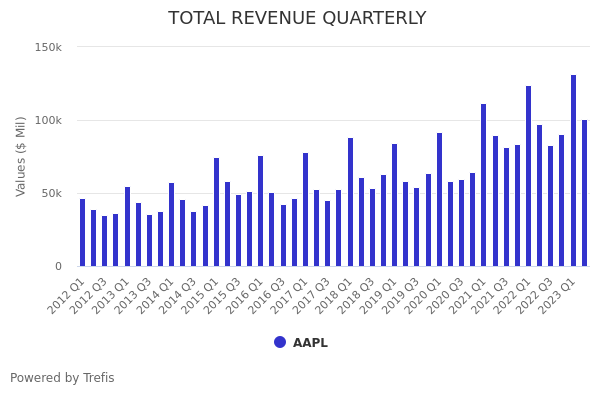The width and height of the screenshot is (600, 400).
Task: Click the 50k y-axis tick label
Action: tap(51, 193)
